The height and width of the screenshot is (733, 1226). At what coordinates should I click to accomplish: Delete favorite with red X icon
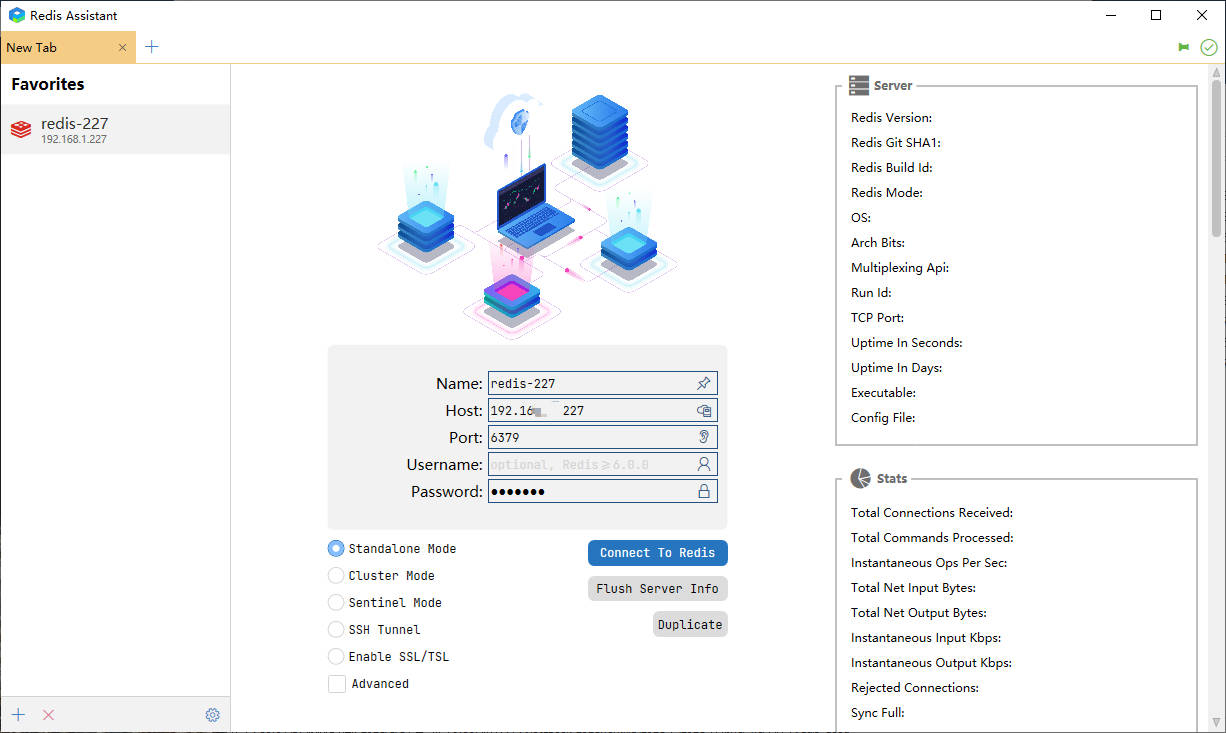(x=48, y=715)
